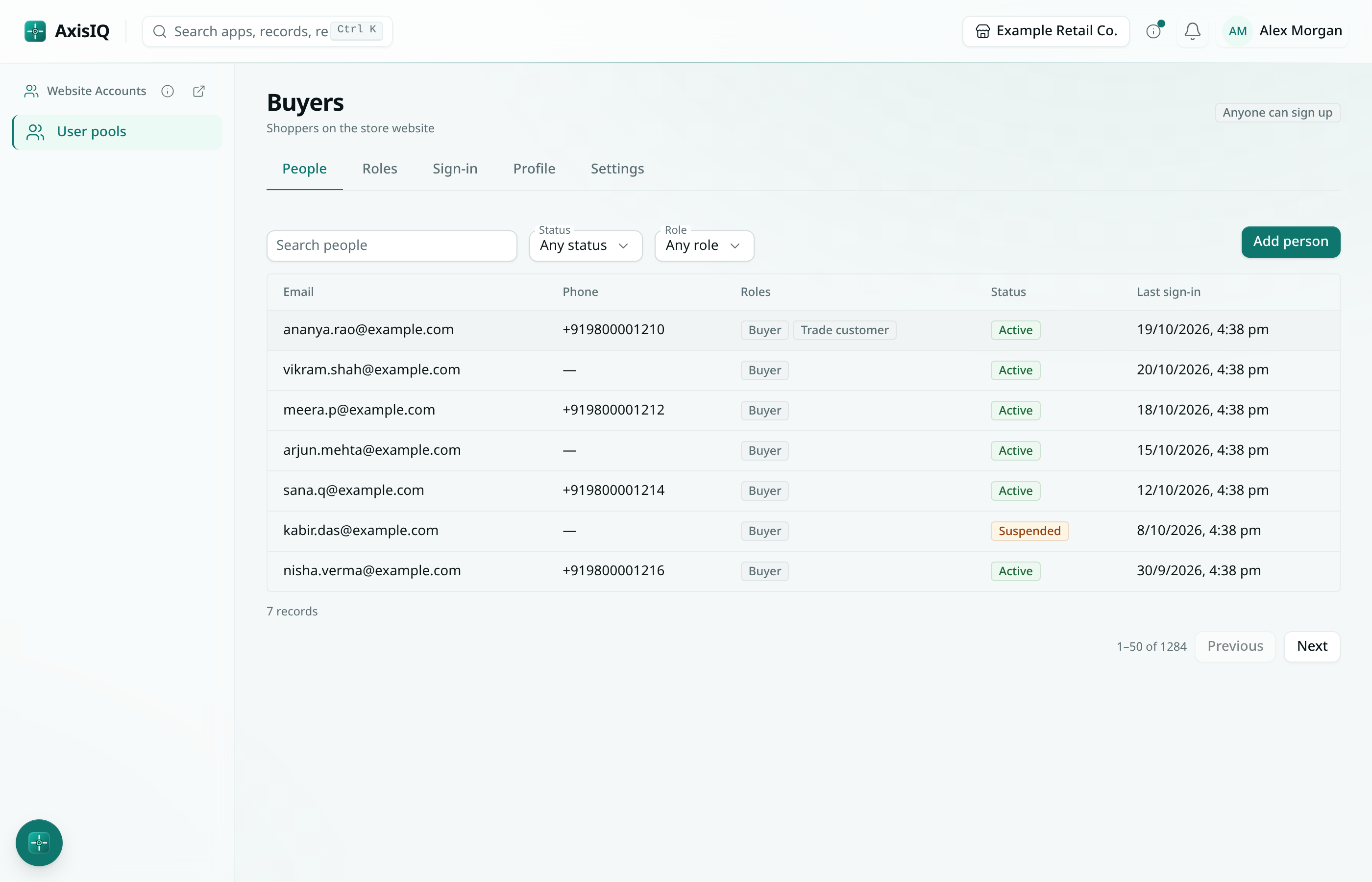Open vikram.shah@example.com row
Image resolution: width=1372 pixels, height=882 pixels.
[803, 370]
